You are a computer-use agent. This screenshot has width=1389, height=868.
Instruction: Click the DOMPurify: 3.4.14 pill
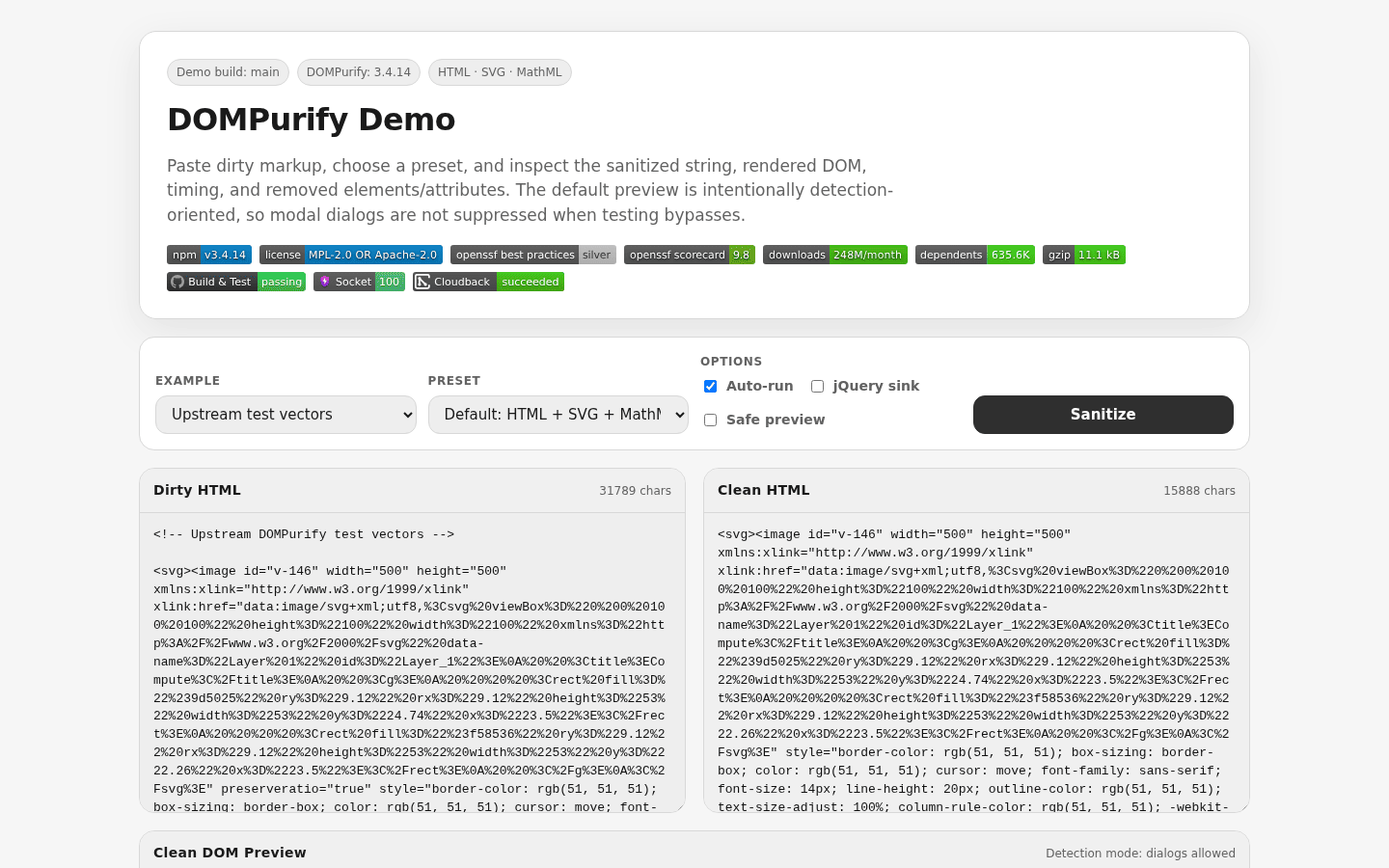point(359,72)
